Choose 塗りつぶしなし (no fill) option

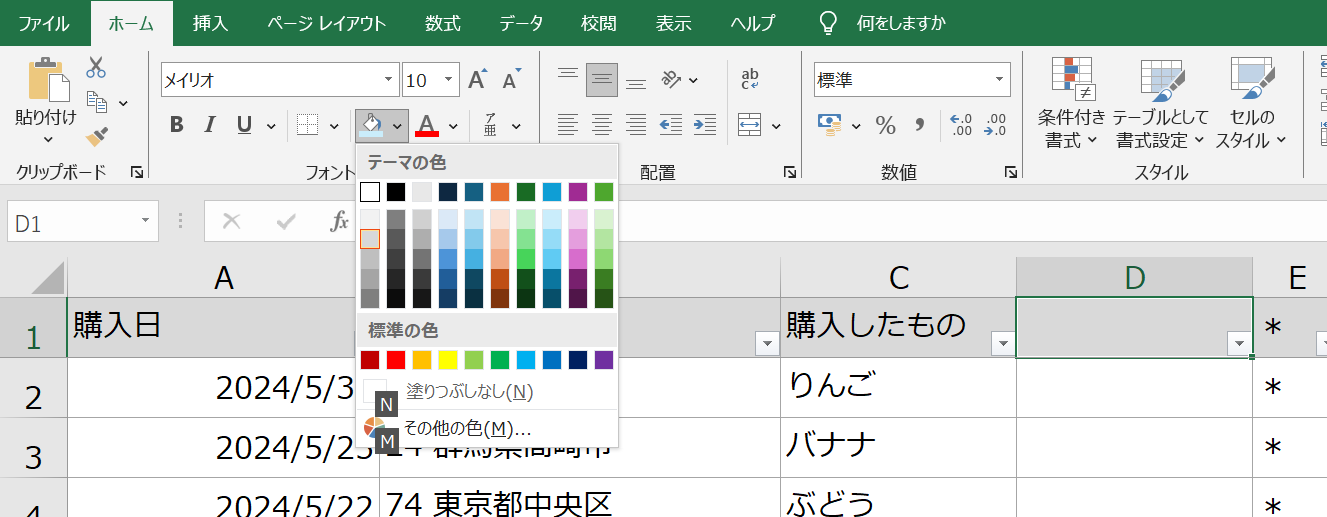(x=488, y=392)
